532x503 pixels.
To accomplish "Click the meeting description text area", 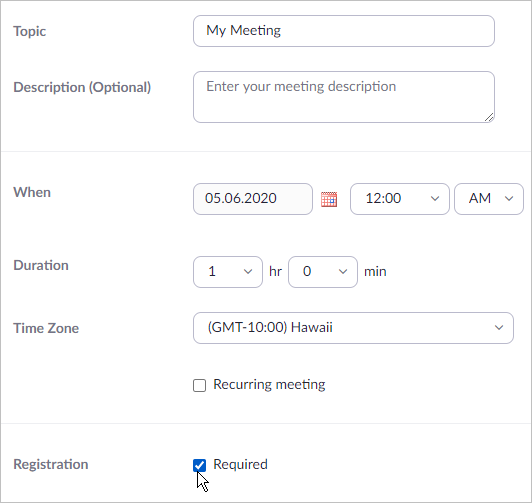I will (344, 97).
